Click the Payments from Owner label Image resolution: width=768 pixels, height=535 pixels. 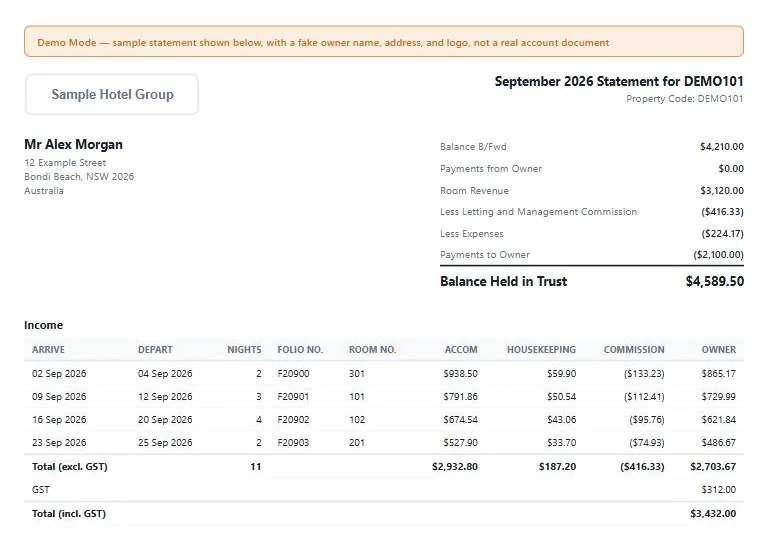click(x=491, y=169)
